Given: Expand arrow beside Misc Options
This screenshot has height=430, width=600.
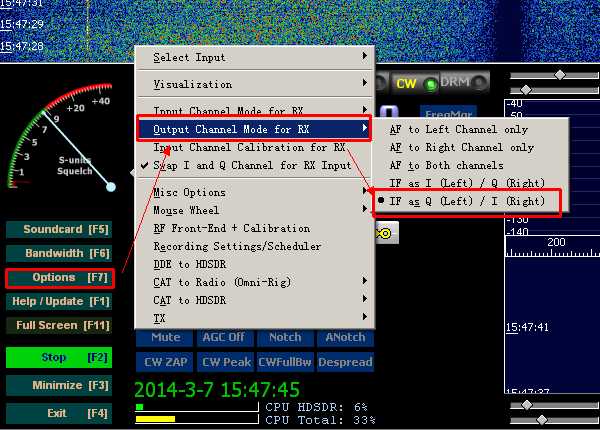Looking at the screenshot, I should point(365,191).
